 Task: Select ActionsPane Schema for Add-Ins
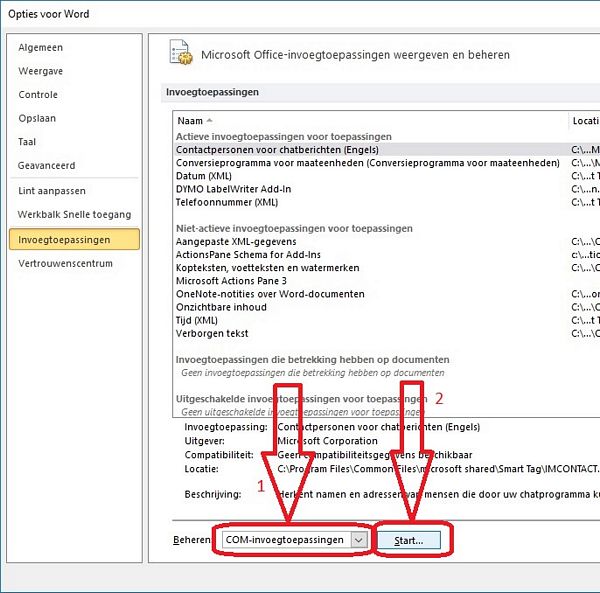coord(386,255)
